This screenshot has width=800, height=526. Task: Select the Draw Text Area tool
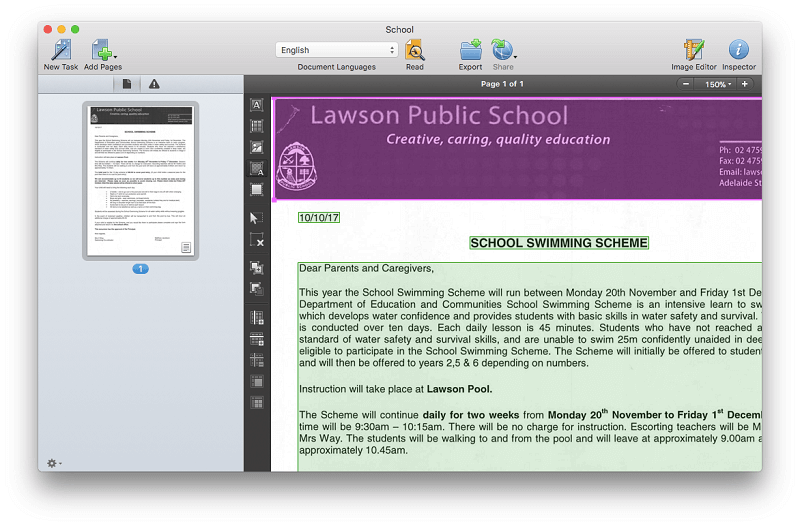[x=257, y=105]
